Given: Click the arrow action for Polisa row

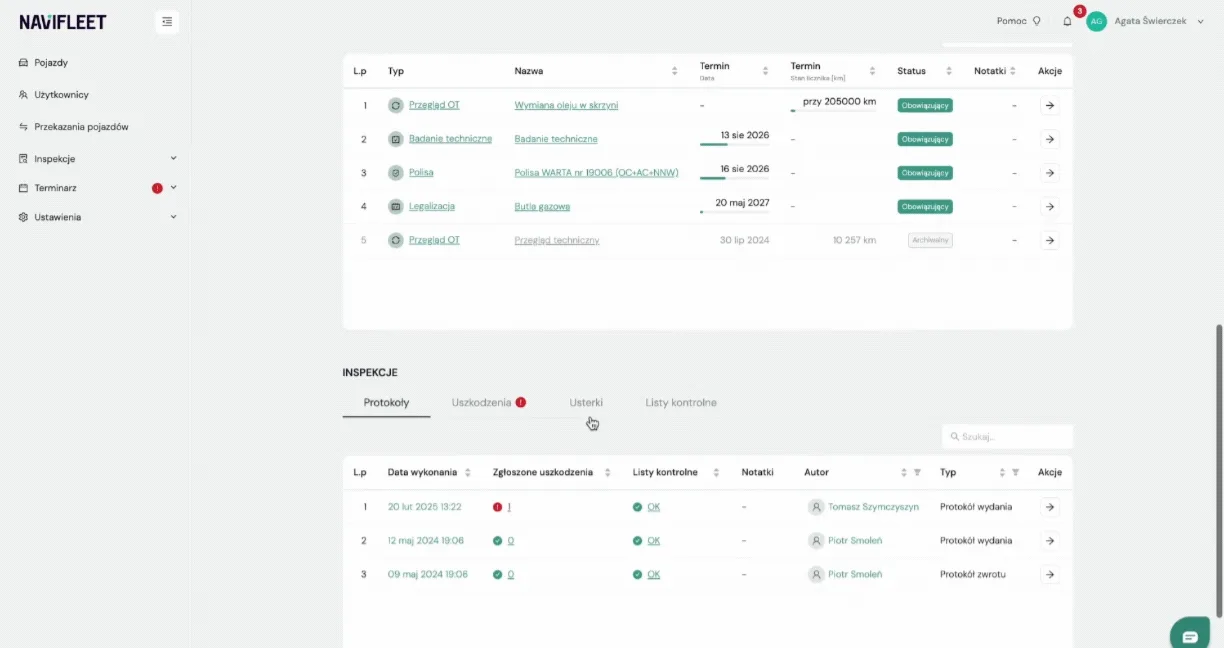Looking at the screenshot, I should [x=1050, y=173].
